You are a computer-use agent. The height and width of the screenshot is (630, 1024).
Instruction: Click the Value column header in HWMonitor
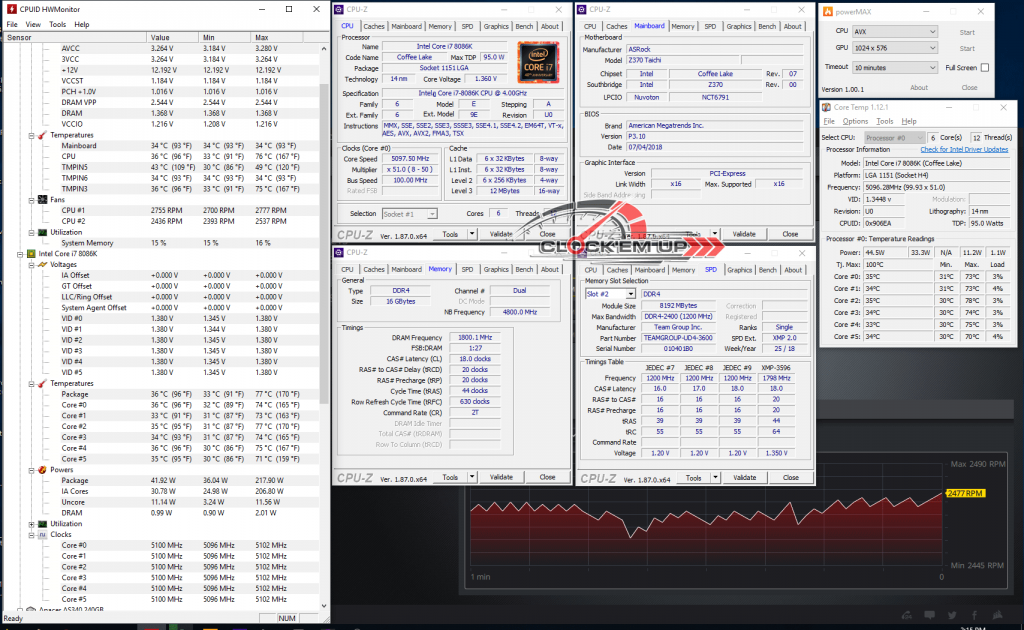172,37
